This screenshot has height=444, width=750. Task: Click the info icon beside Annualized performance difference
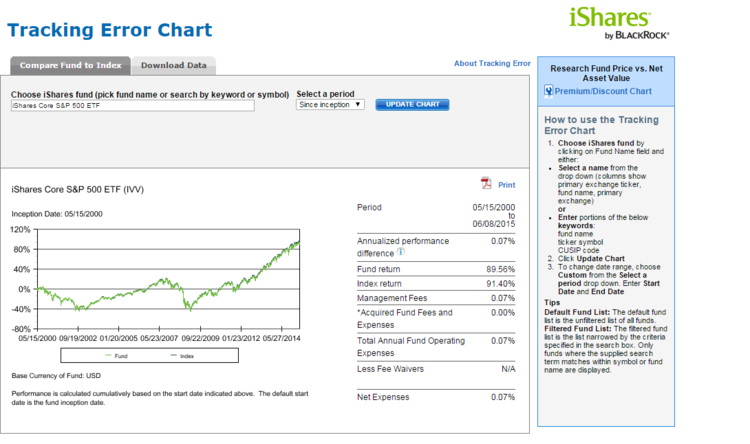point(401,252)
